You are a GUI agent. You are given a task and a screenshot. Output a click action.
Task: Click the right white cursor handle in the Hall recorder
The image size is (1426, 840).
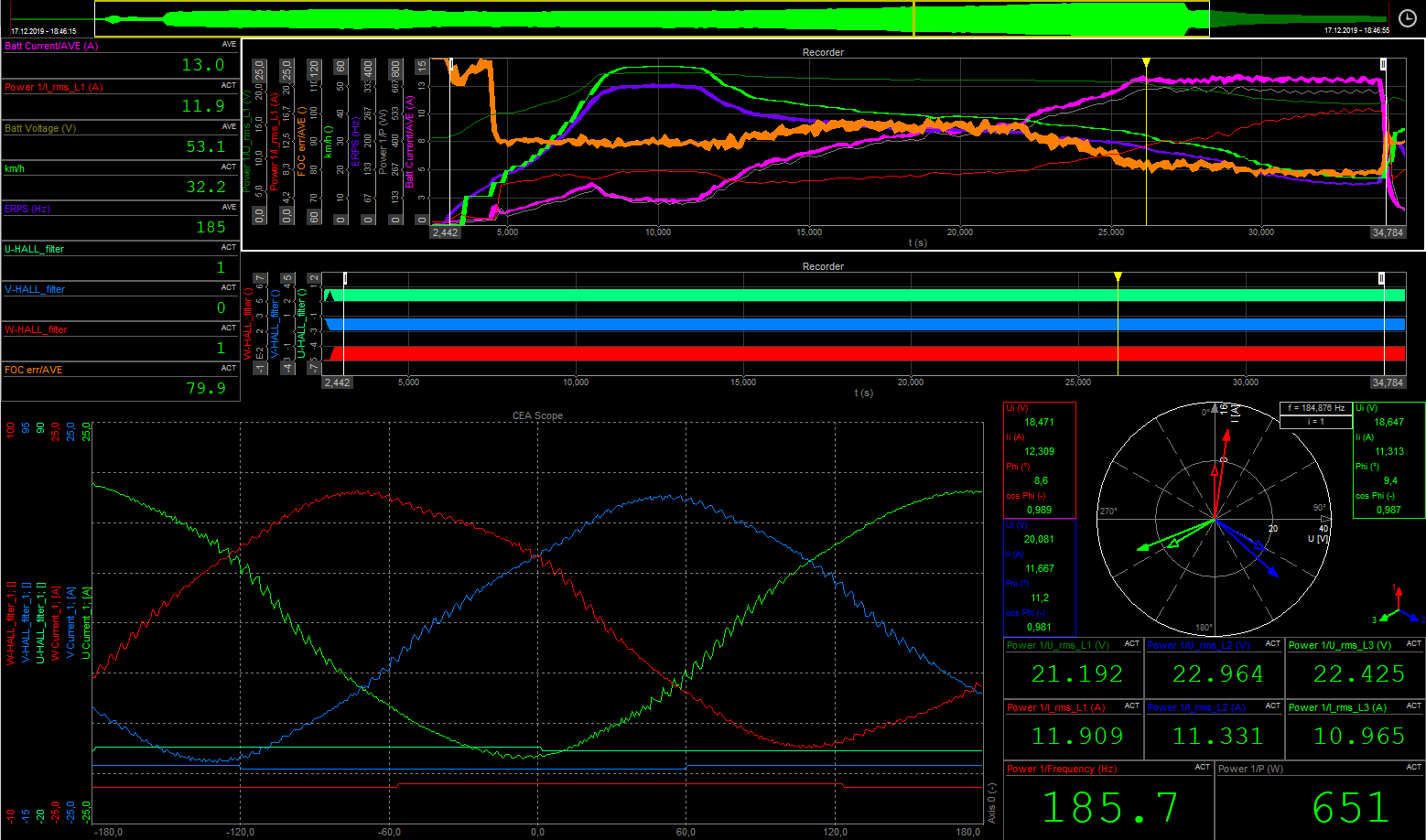point(1381,278)
